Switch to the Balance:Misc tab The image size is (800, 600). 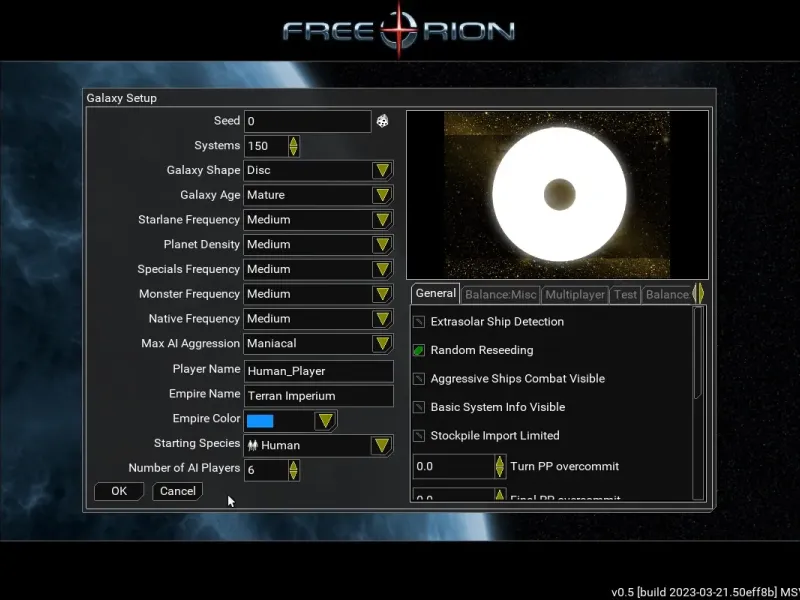[x=501, y=295]
